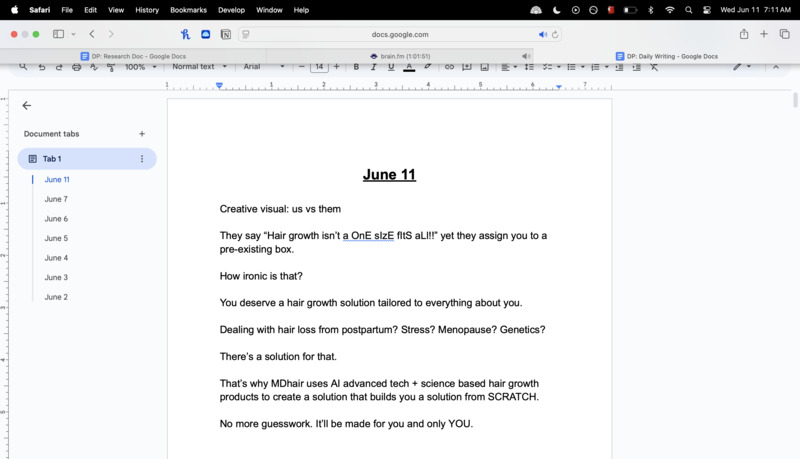Open the Safari share sheet
Screen dimensions: 800x459
pyautogui.click(x=744, y=34)
